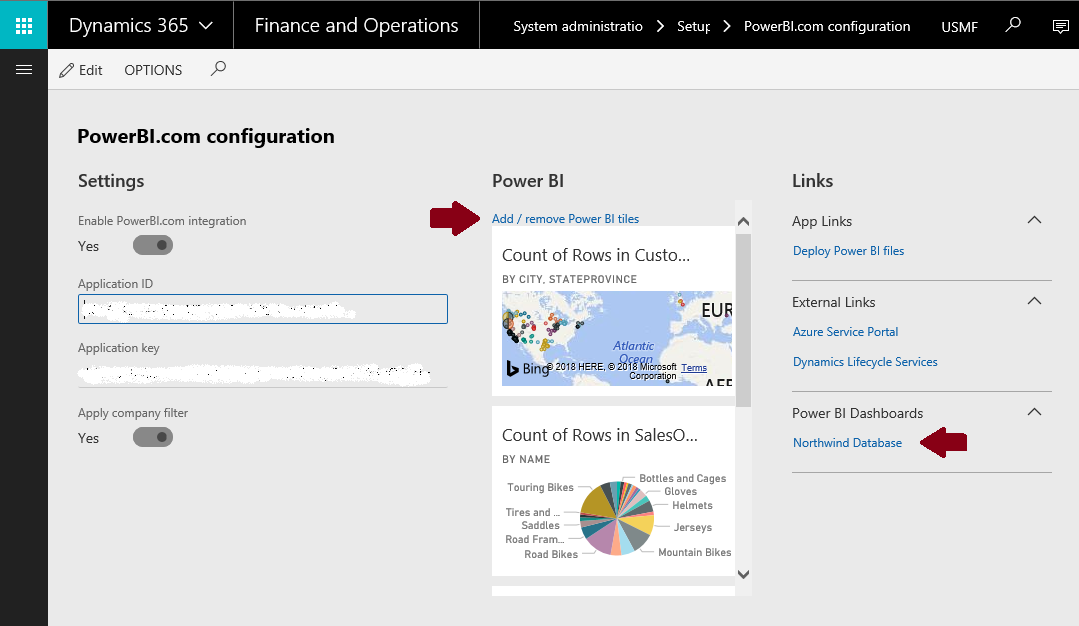Image resolution: width=1079 pixels, height=626 pixels.
Task: Expand the navigation pane hamburger icon
Action: (24, 69)
